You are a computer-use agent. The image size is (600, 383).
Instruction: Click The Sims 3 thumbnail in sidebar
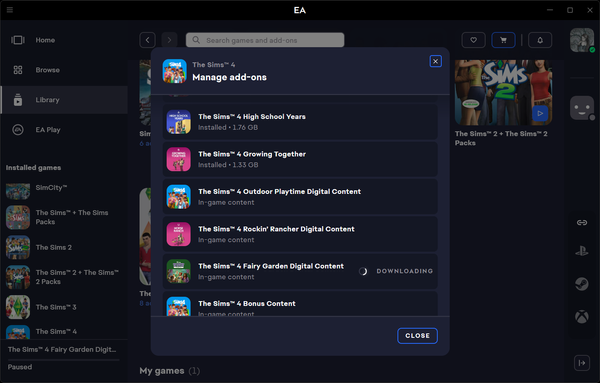(18, 307)
